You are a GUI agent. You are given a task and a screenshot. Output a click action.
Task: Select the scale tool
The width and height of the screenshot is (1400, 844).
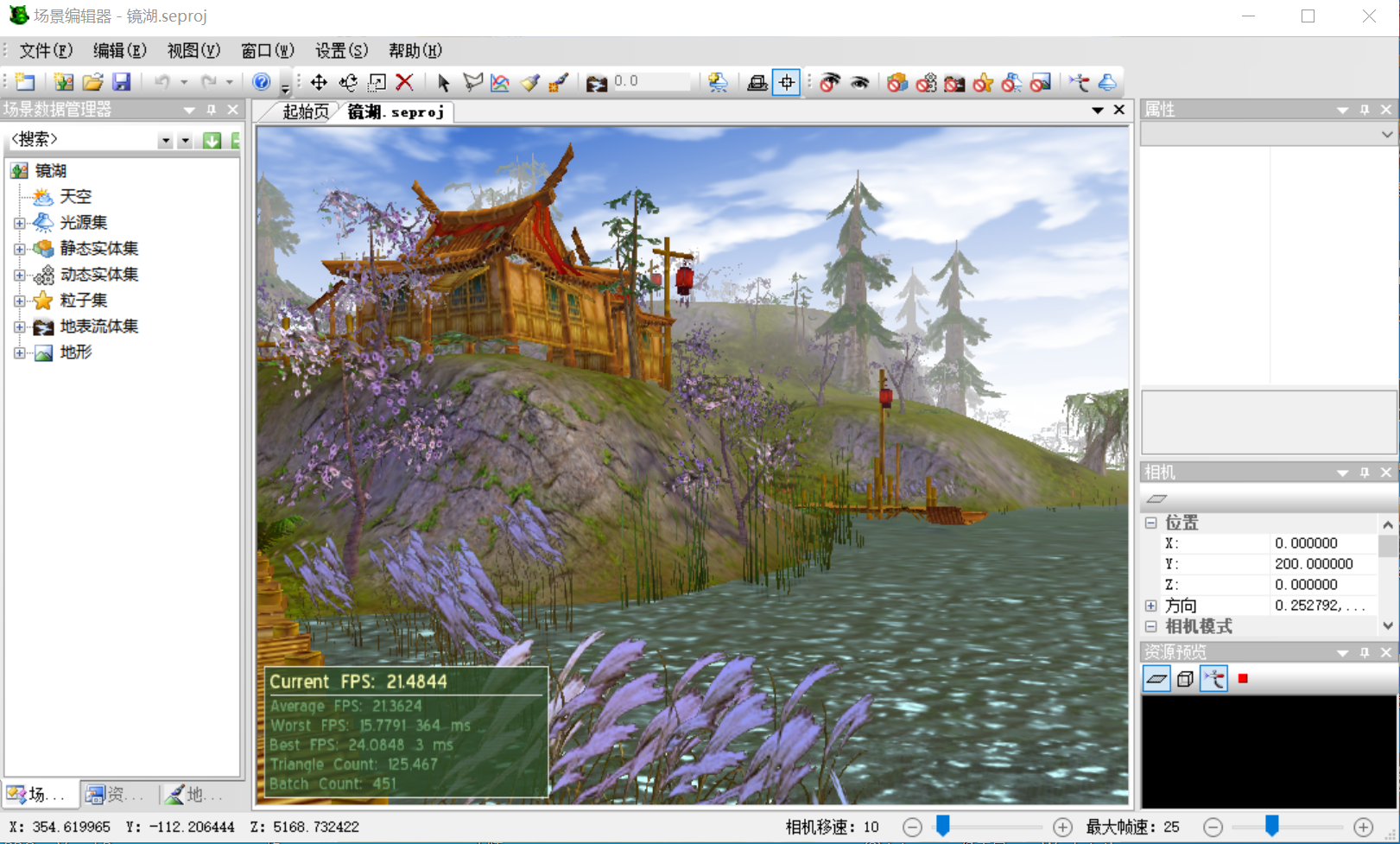pyautogui.click(x=377, y=82)
